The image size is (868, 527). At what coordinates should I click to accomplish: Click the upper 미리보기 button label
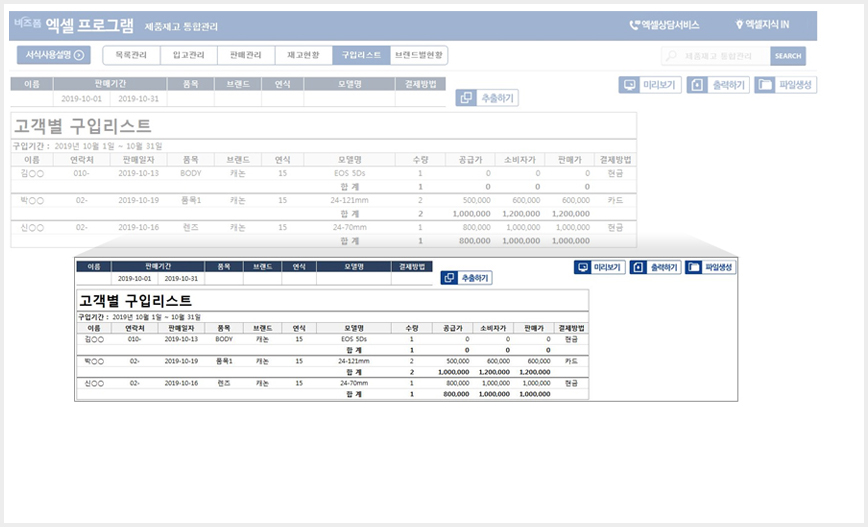point(659,85)
